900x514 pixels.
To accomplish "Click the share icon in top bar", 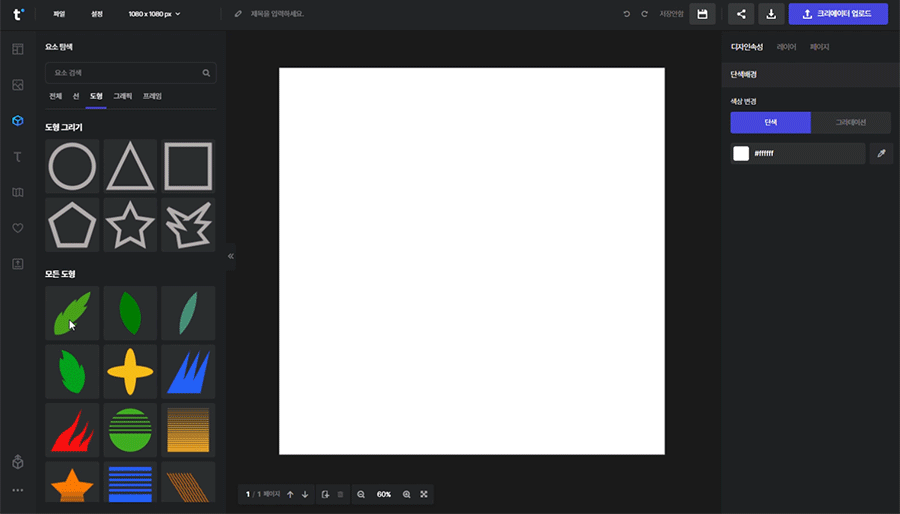I will click(741, 14).
